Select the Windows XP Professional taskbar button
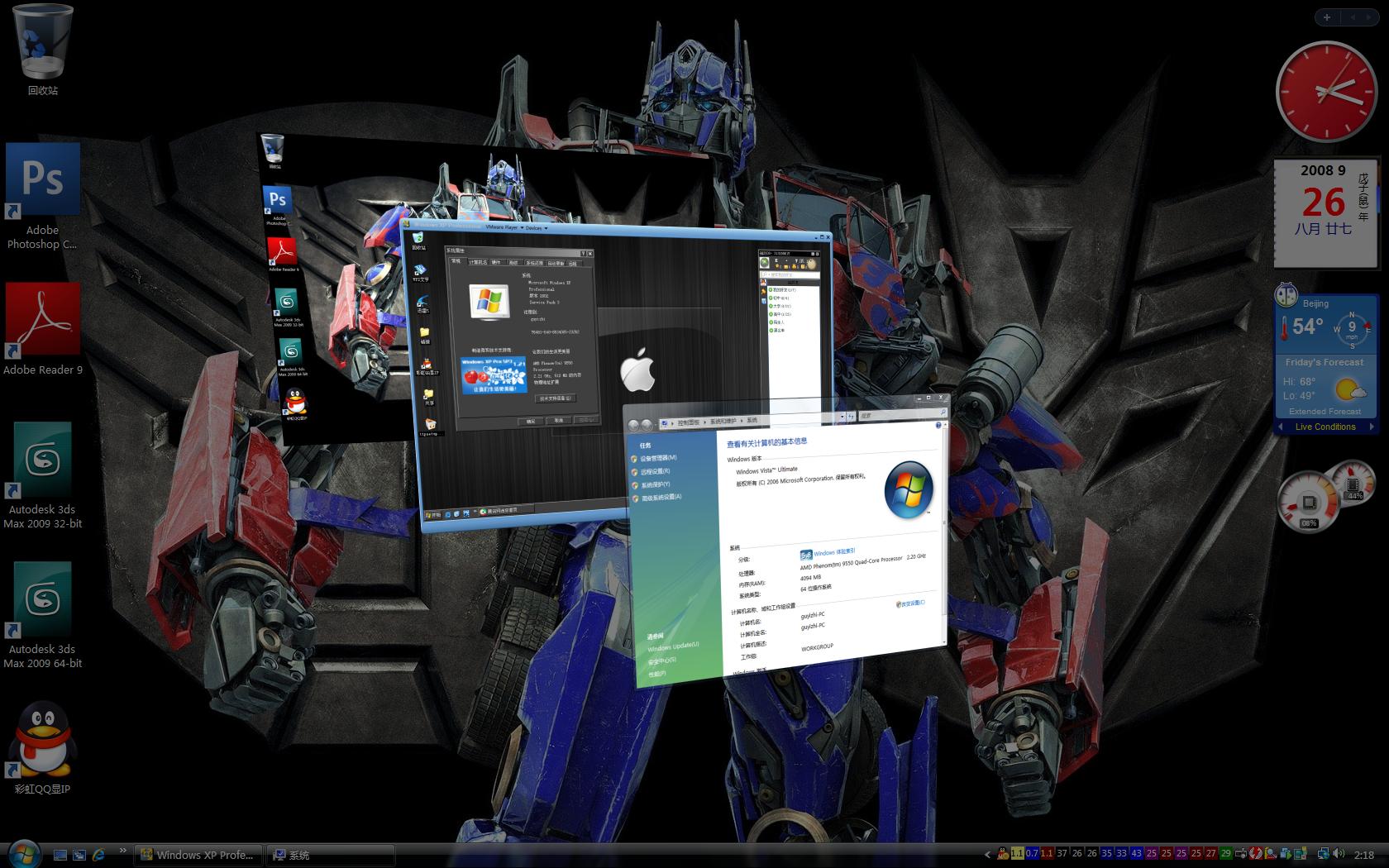Image resolution: width=1389 pixels, height=868 pixels. (199, 855)
